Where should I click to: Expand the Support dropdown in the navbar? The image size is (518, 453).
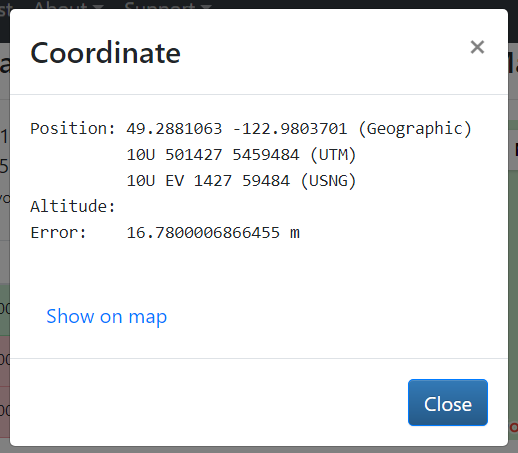pyautogui.click(x=168, y=5)
